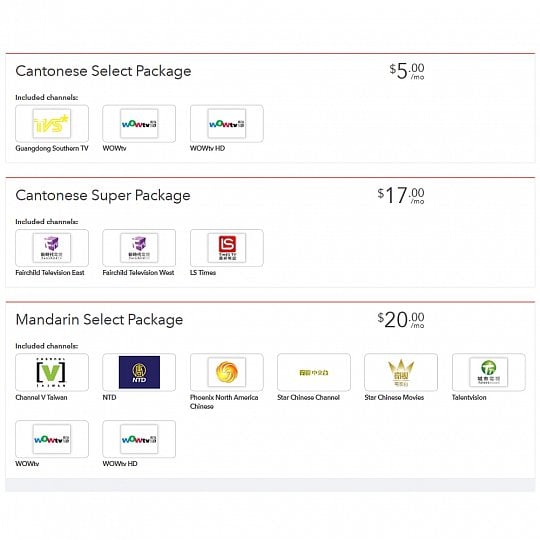Select the LS Times channel logo
Viewport: 540px width, 540px height.
click(x=227, y=248)
